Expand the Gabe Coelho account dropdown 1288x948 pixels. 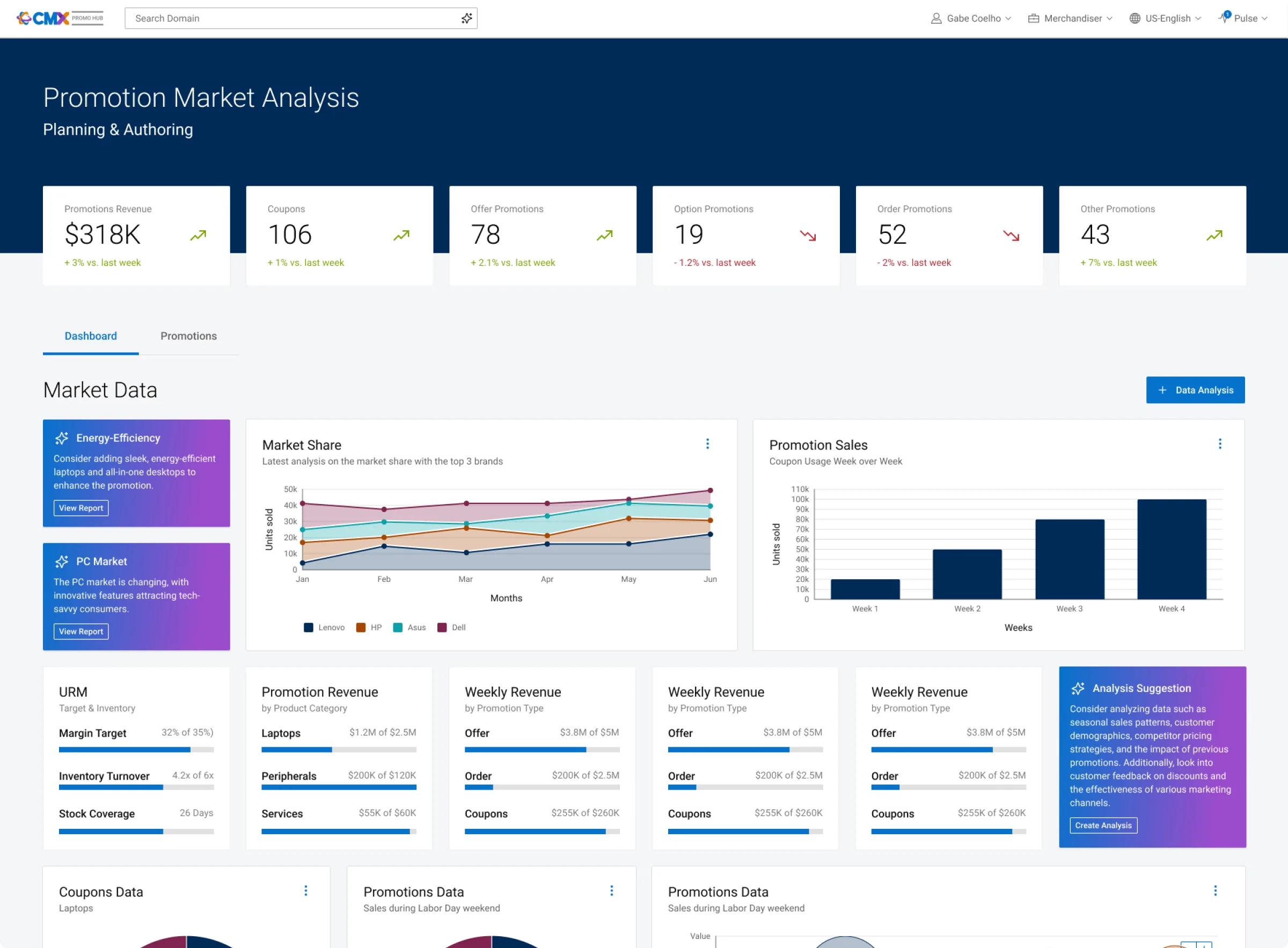click(971, 18)
